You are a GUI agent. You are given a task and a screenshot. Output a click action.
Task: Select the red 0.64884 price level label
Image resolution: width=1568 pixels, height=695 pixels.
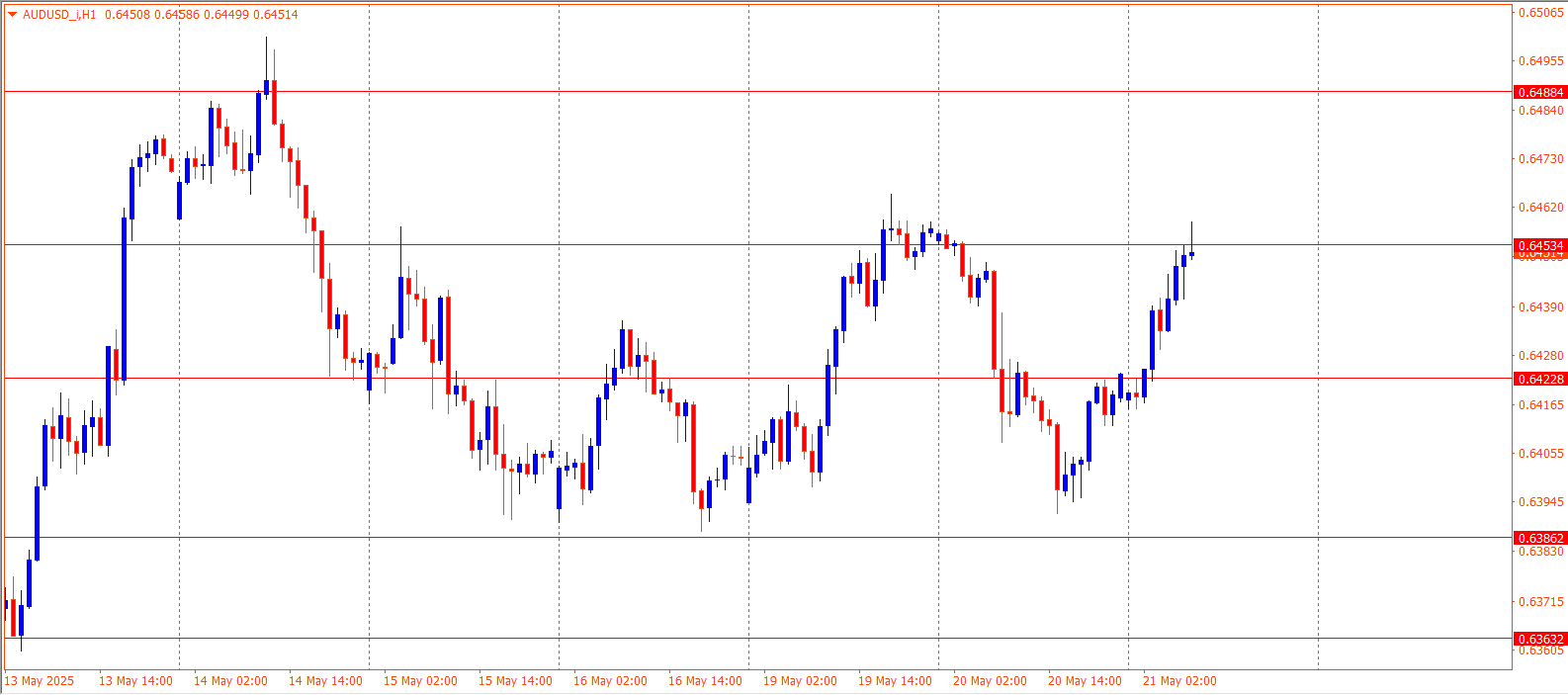[1540, 92]
